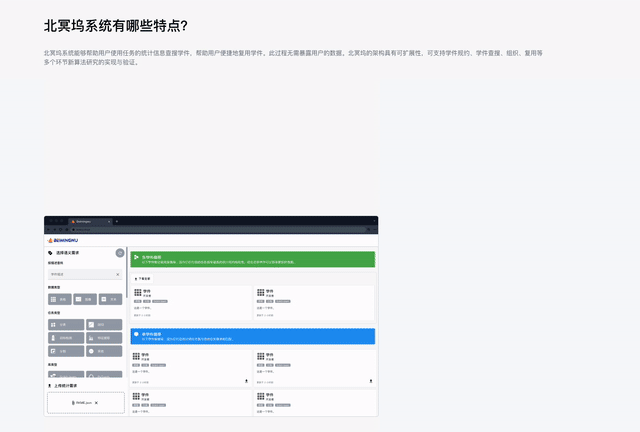Viewport: 640px width, 432px height.
Task: Remove the README.json file using its X
Action: pos(97,402)
